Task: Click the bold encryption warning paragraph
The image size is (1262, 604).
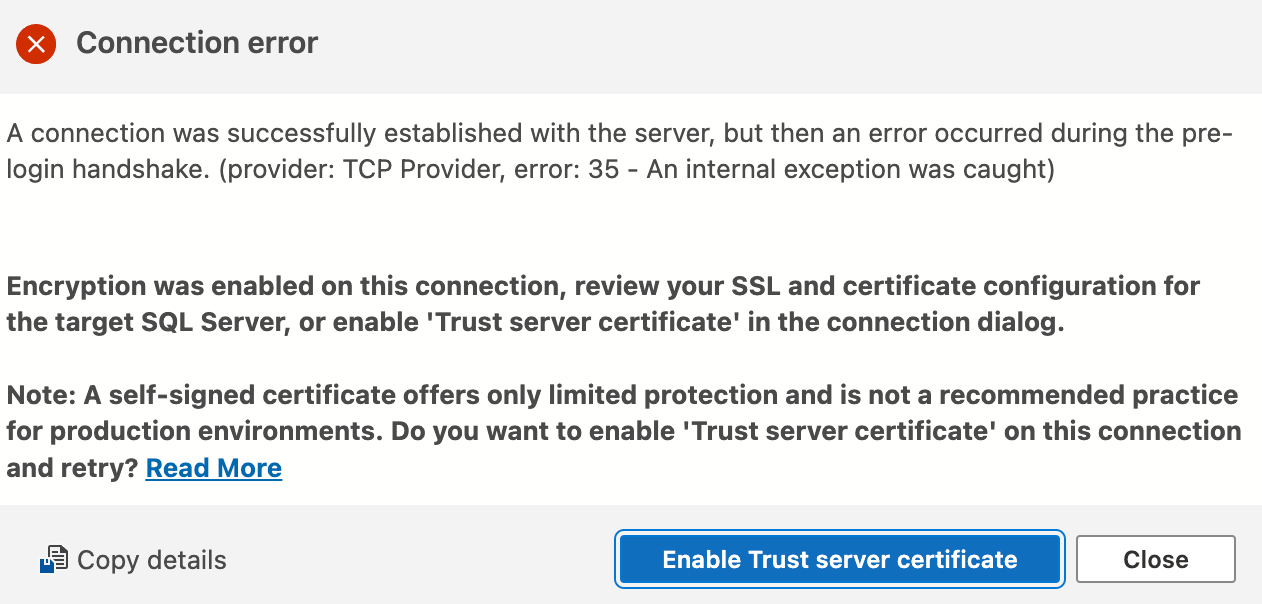Action: [x=600, y=303]
